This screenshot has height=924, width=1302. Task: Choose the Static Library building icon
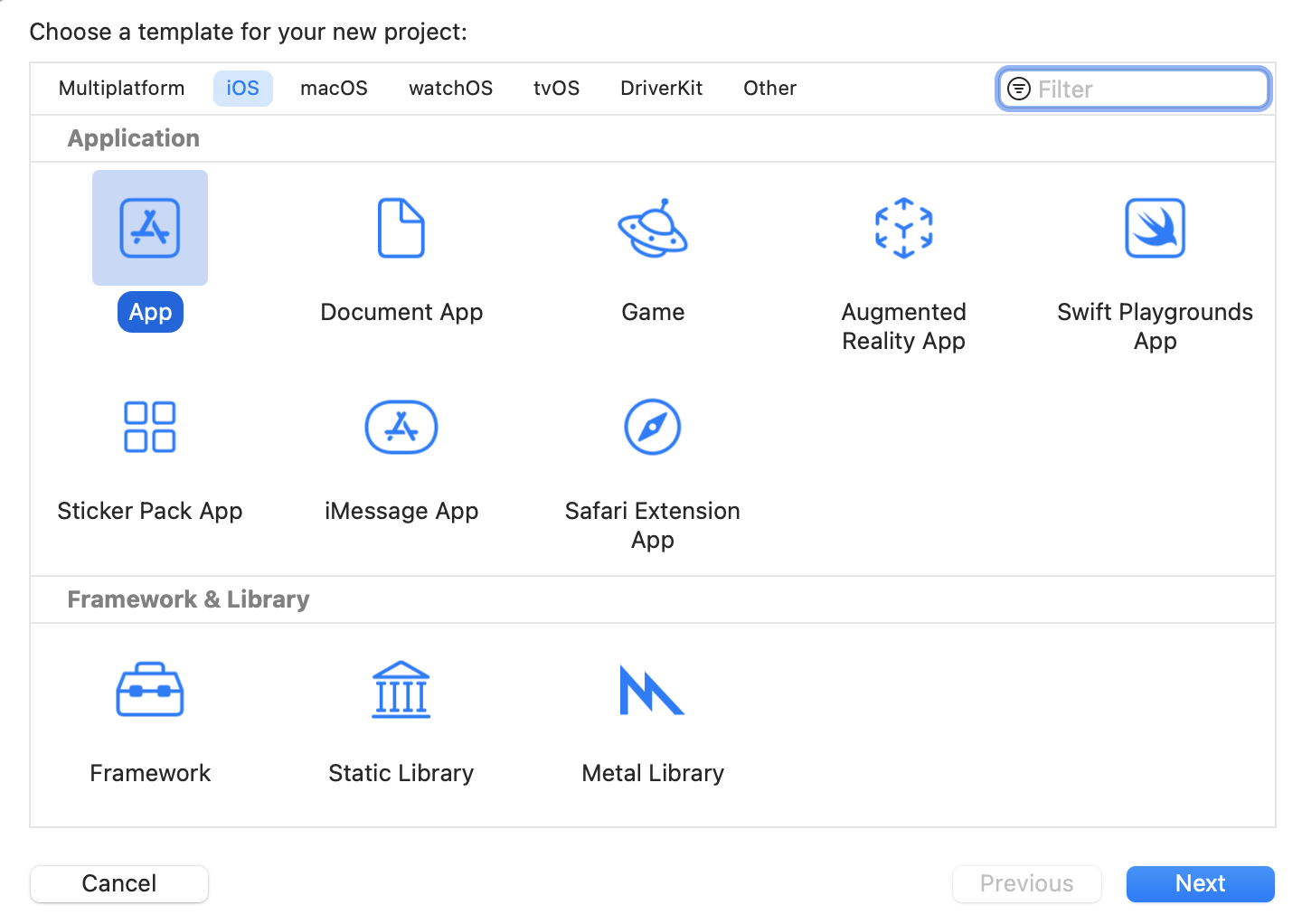[x=401, y=690]
